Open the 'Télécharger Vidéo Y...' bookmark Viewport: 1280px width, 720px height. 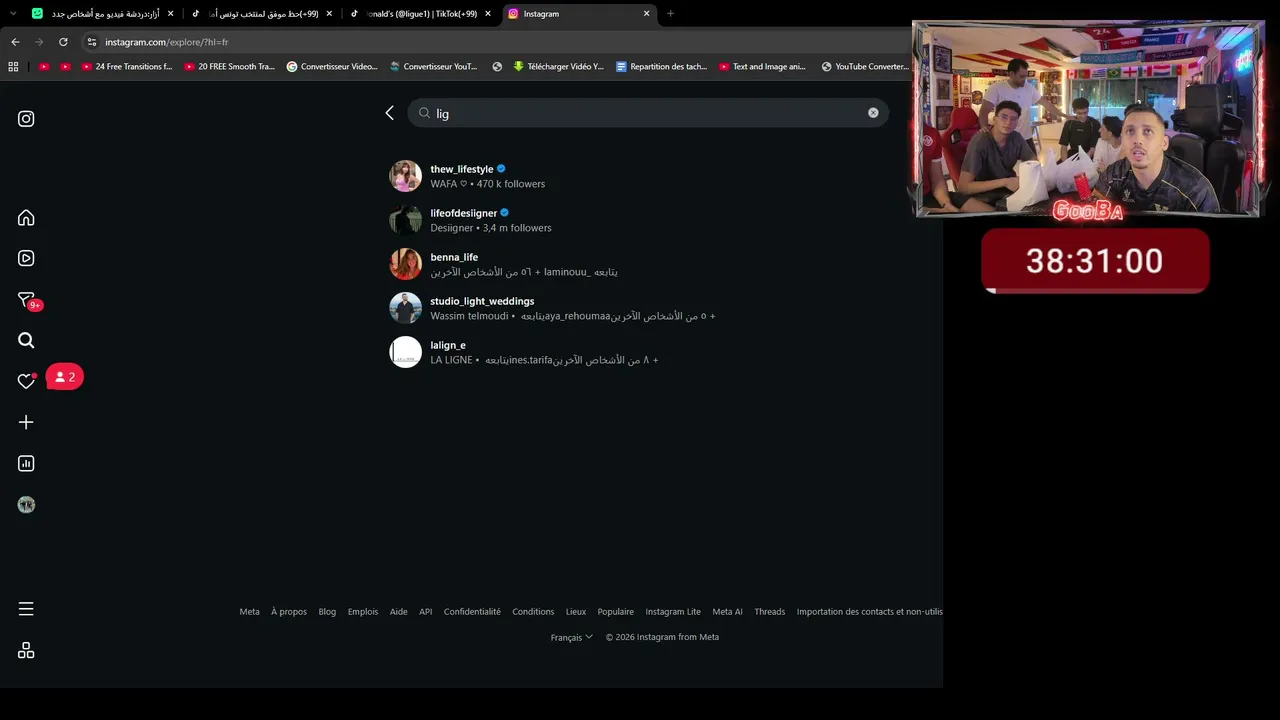pos(558,67)
